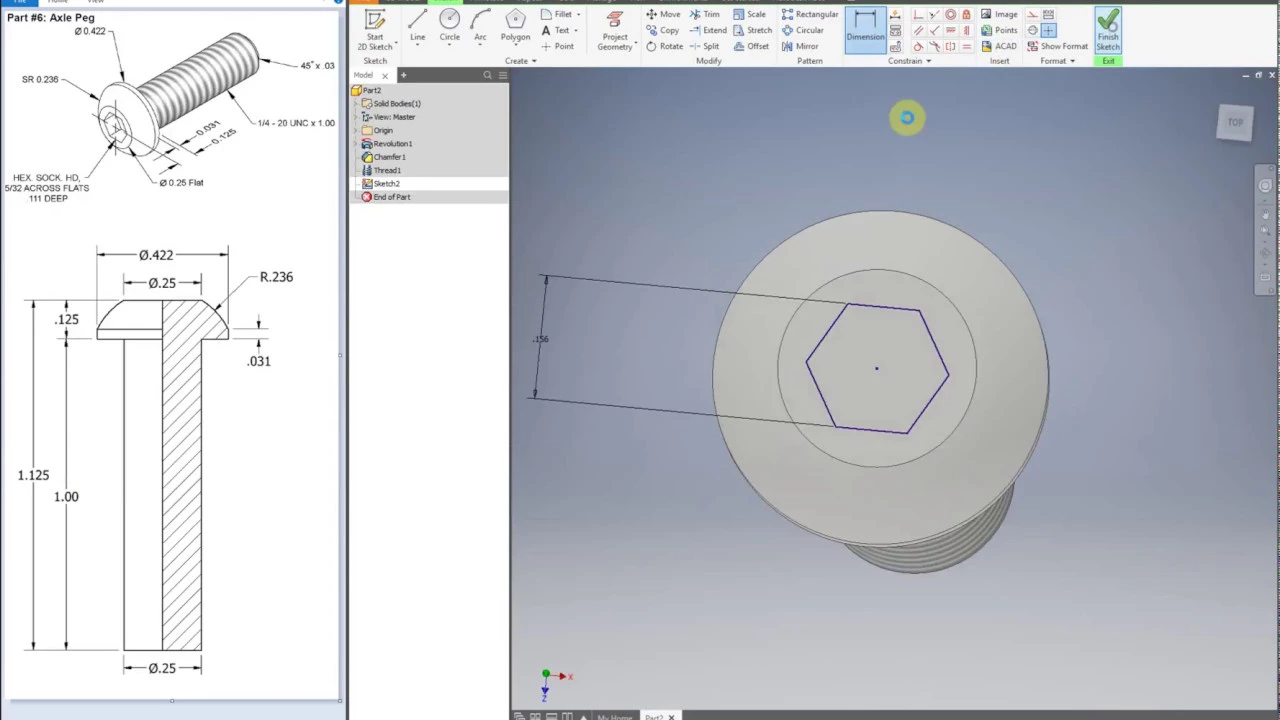
Task: Open the My Home tab
Action: coord(615,717)
